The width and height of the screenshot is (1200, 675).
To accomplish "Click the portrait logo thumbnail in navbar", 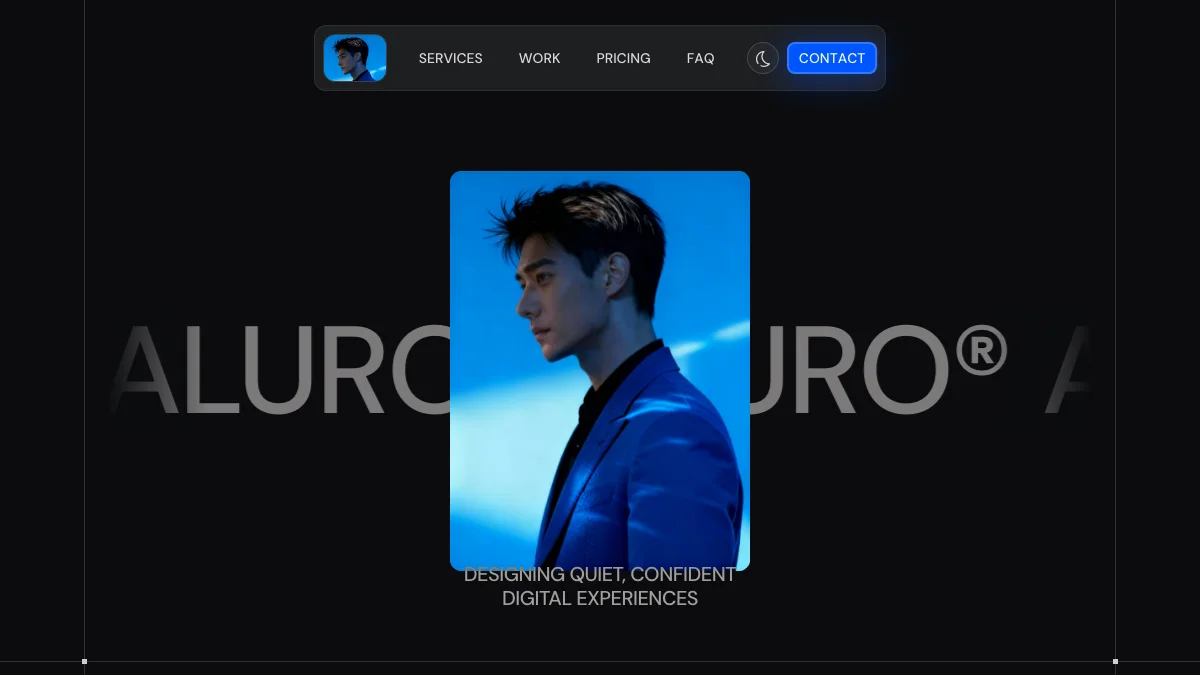I will (355, 58).
